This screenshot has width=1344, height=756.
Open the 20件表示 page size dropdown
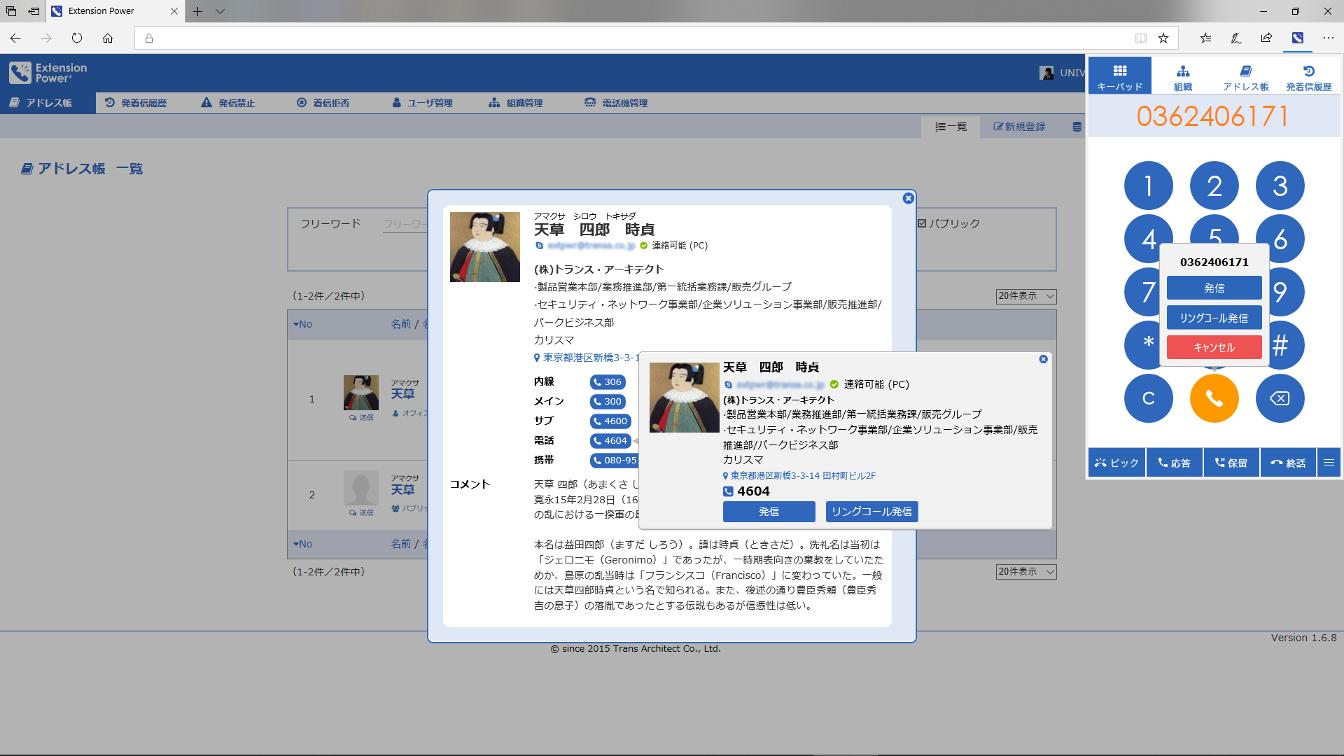pyautogui.click(x=1026, y=296)
